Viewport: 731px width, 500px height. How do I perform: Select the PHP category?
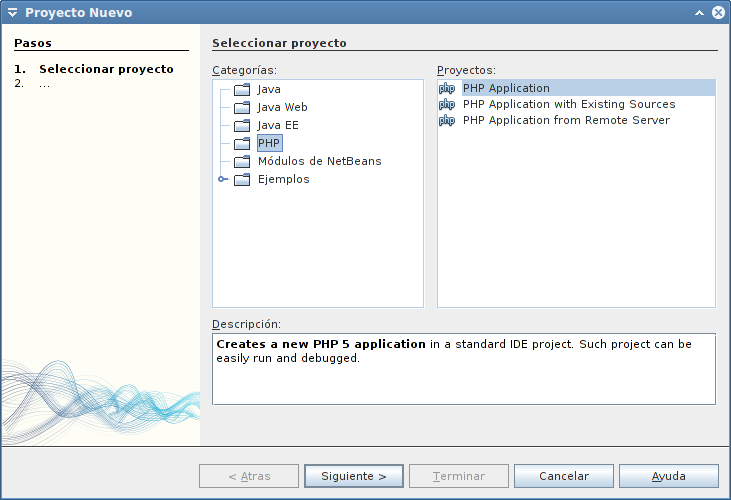tap(269, 143)
